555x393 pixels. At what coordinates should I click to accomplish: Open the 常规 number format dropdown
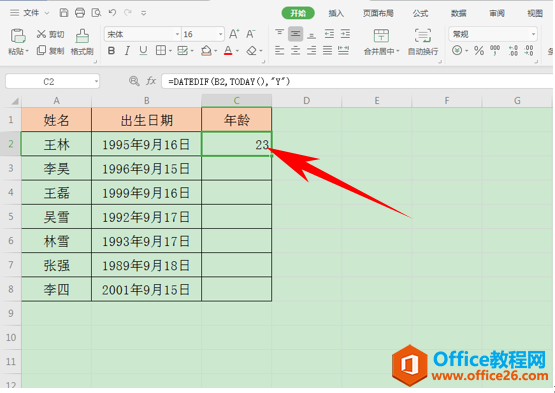point(533,34)
